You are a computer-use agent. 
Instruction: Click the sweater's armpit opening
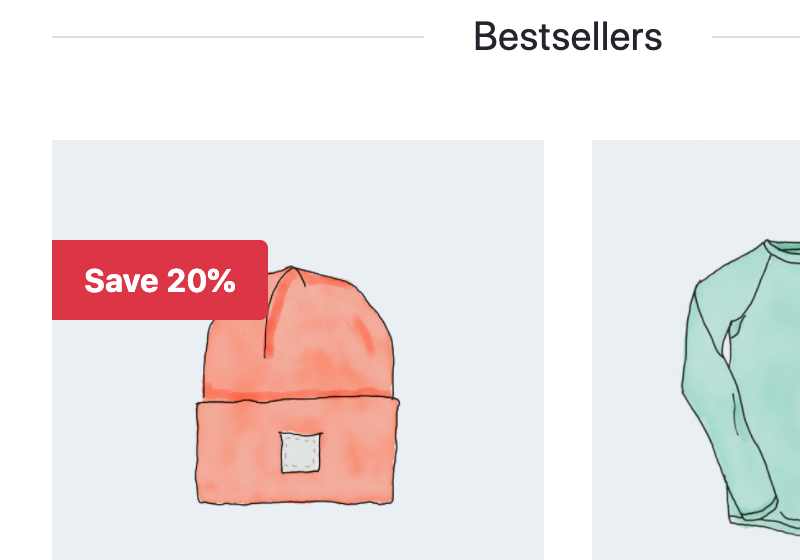(x=727, y=344)
